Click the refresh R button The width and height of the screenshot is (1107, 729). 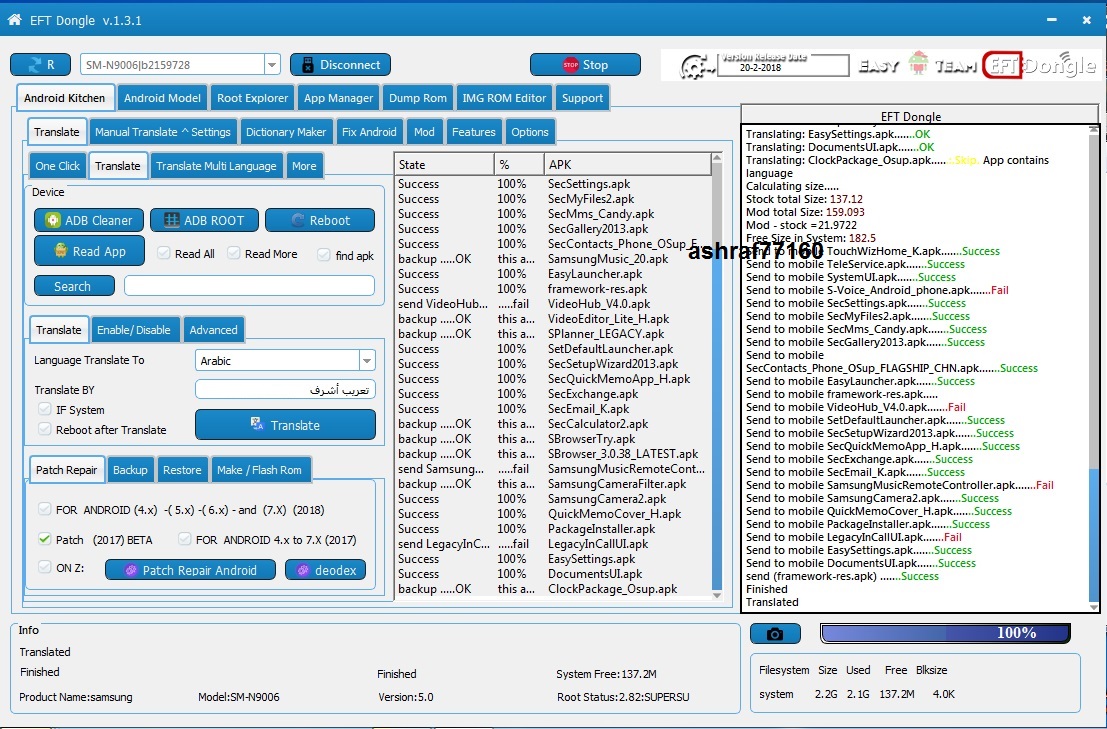[40, 64]
